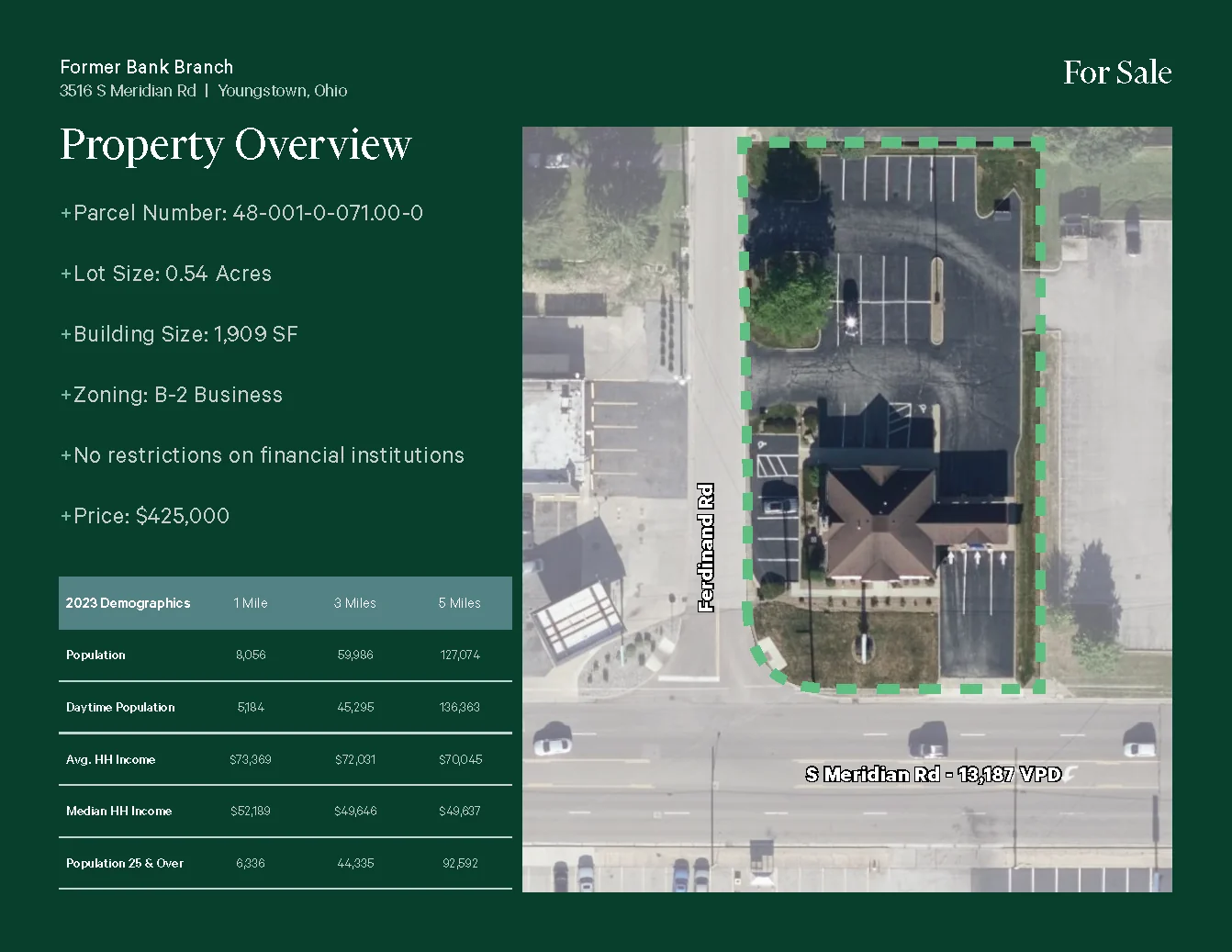
Task: Select the average income value $70,045
Action: [460, 760]
